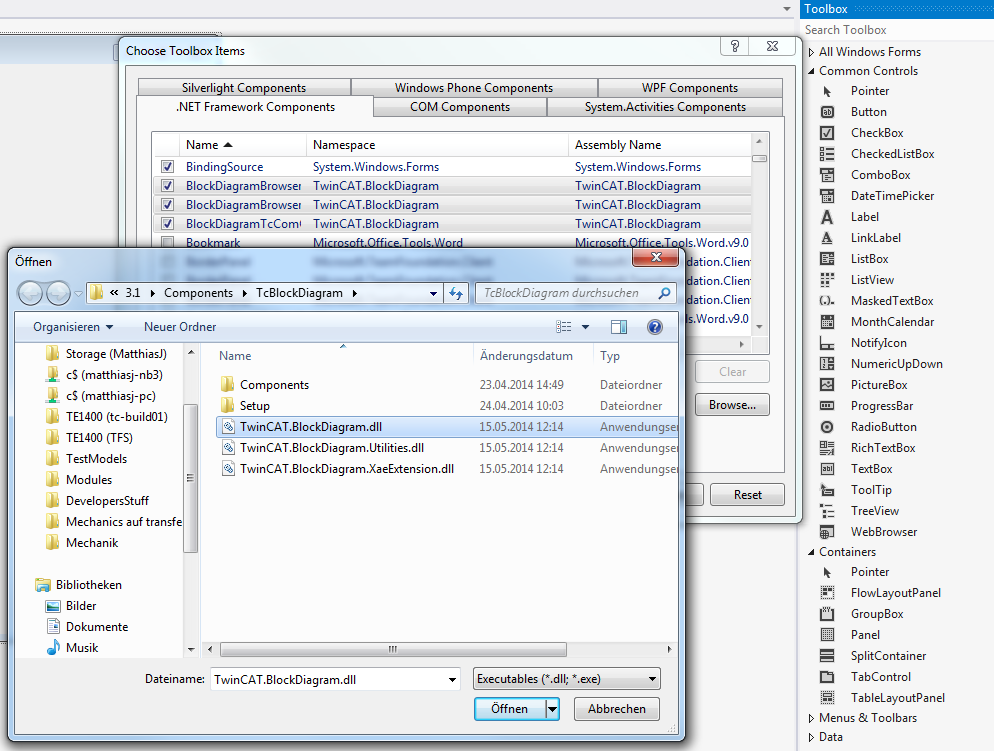This screenshot has width=994, height=751.
Task: Select TwinCAT.BlockDiagram.XaeExtension.dll file
Action: tap(347, 469)
